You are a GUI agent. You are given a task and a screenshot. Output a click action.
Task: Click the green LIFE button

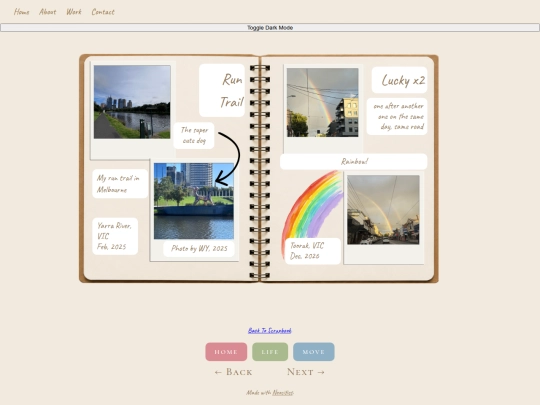click(x=270, y=352)
